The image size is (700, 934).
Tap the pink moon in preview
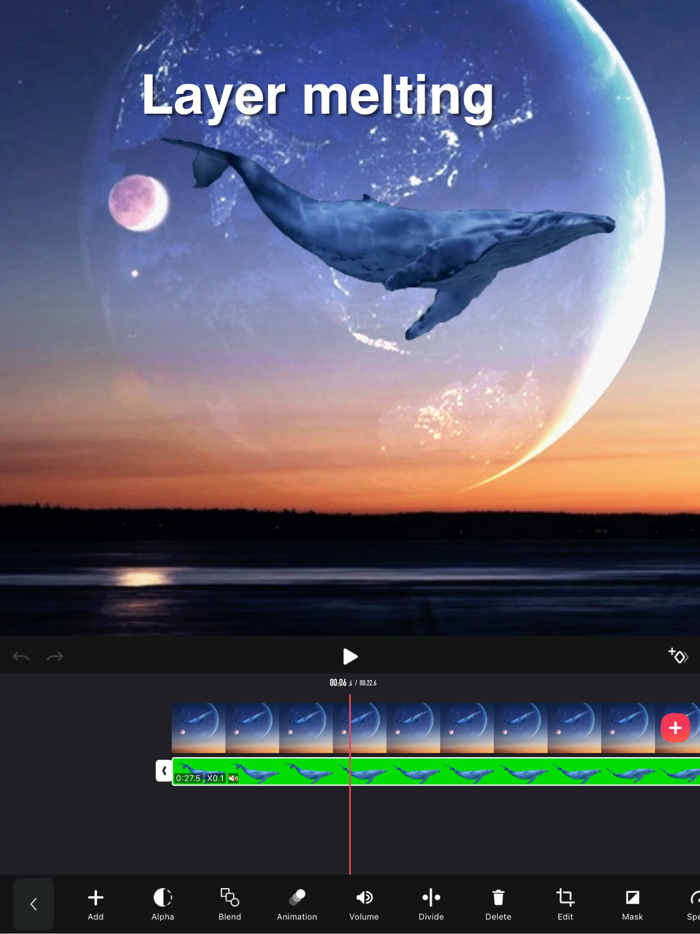tap(138, 203)
